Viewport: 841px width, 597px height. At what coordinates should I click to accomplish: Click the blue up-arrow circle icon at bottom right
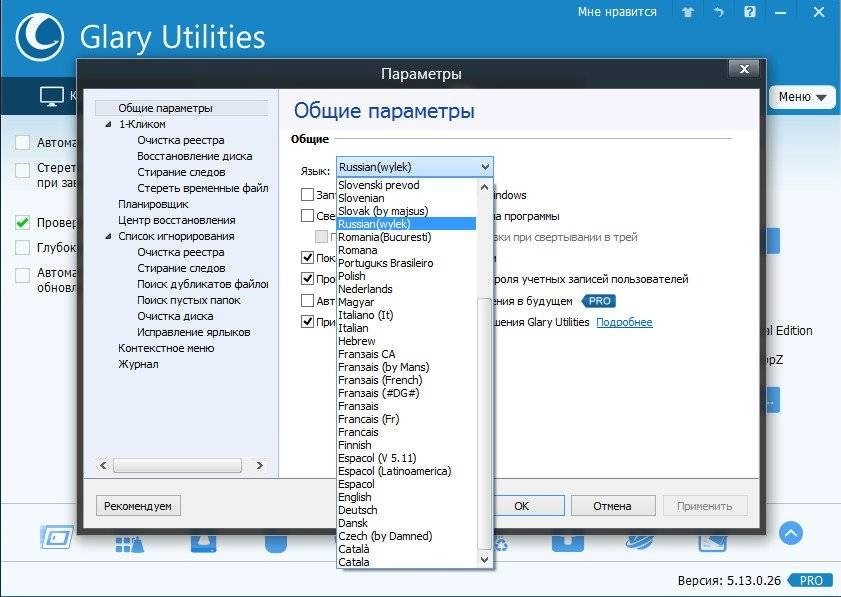point(791,533)
